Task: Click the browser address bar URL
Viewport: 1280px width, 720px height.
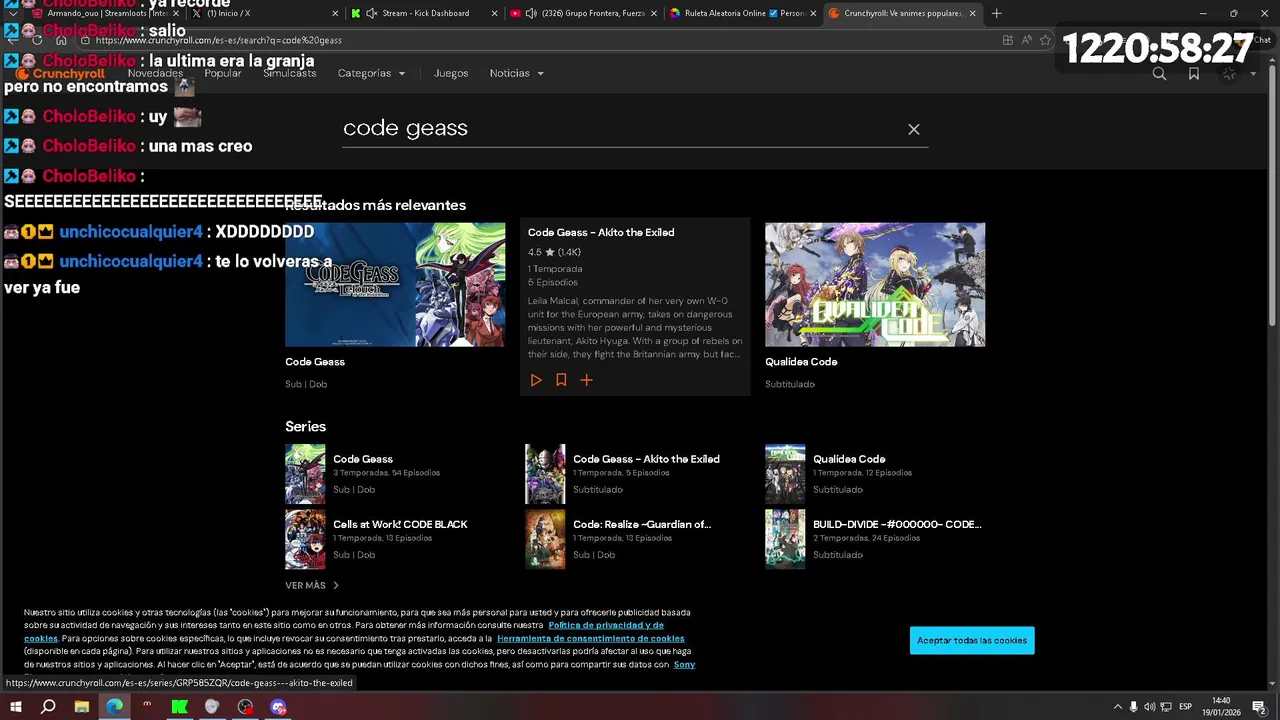Action: [x=219, y=40]
